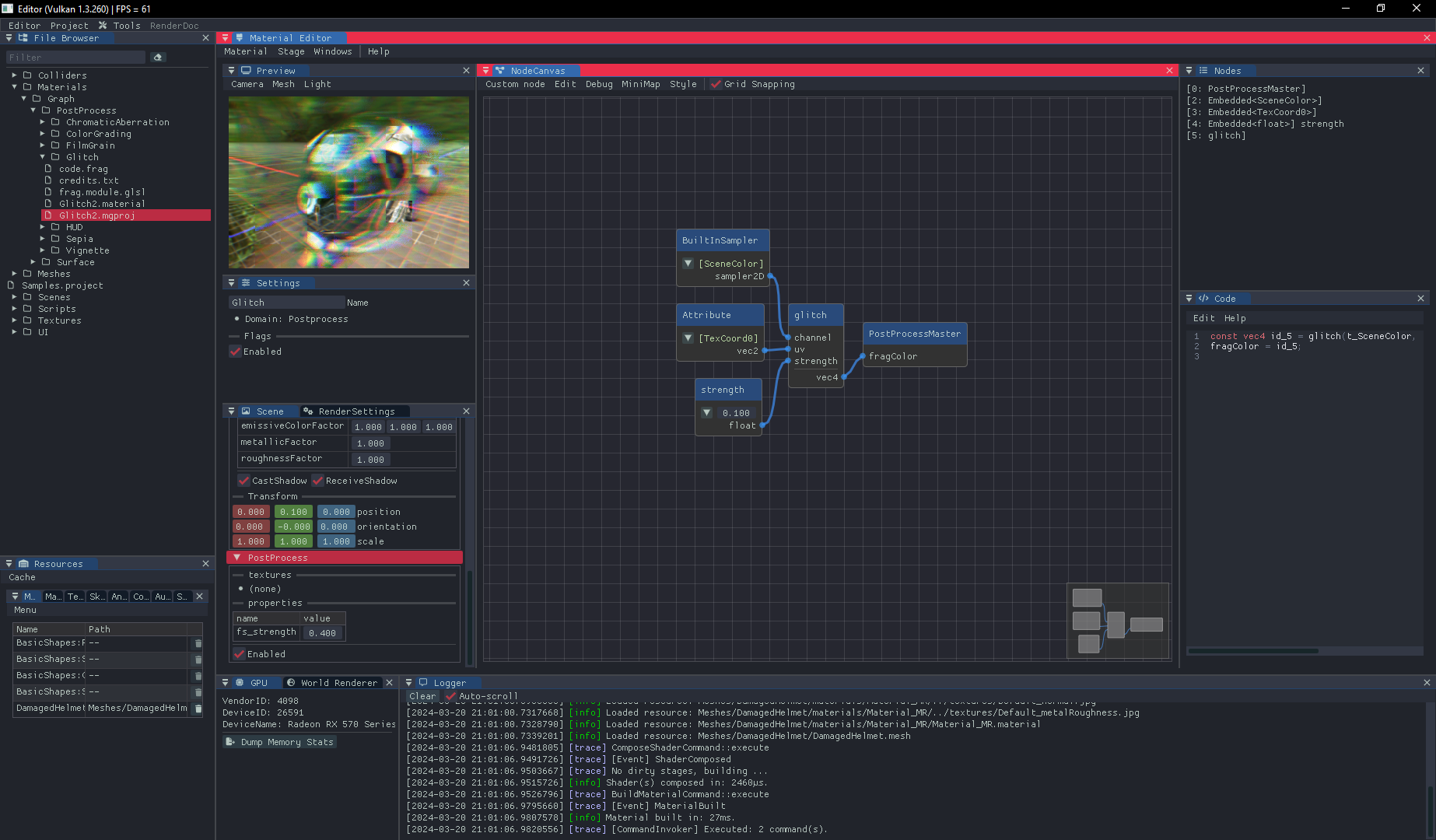This screenshot has height=840, width=1436.
Task: Expand the ColorGrading folder
Action: 42,134
